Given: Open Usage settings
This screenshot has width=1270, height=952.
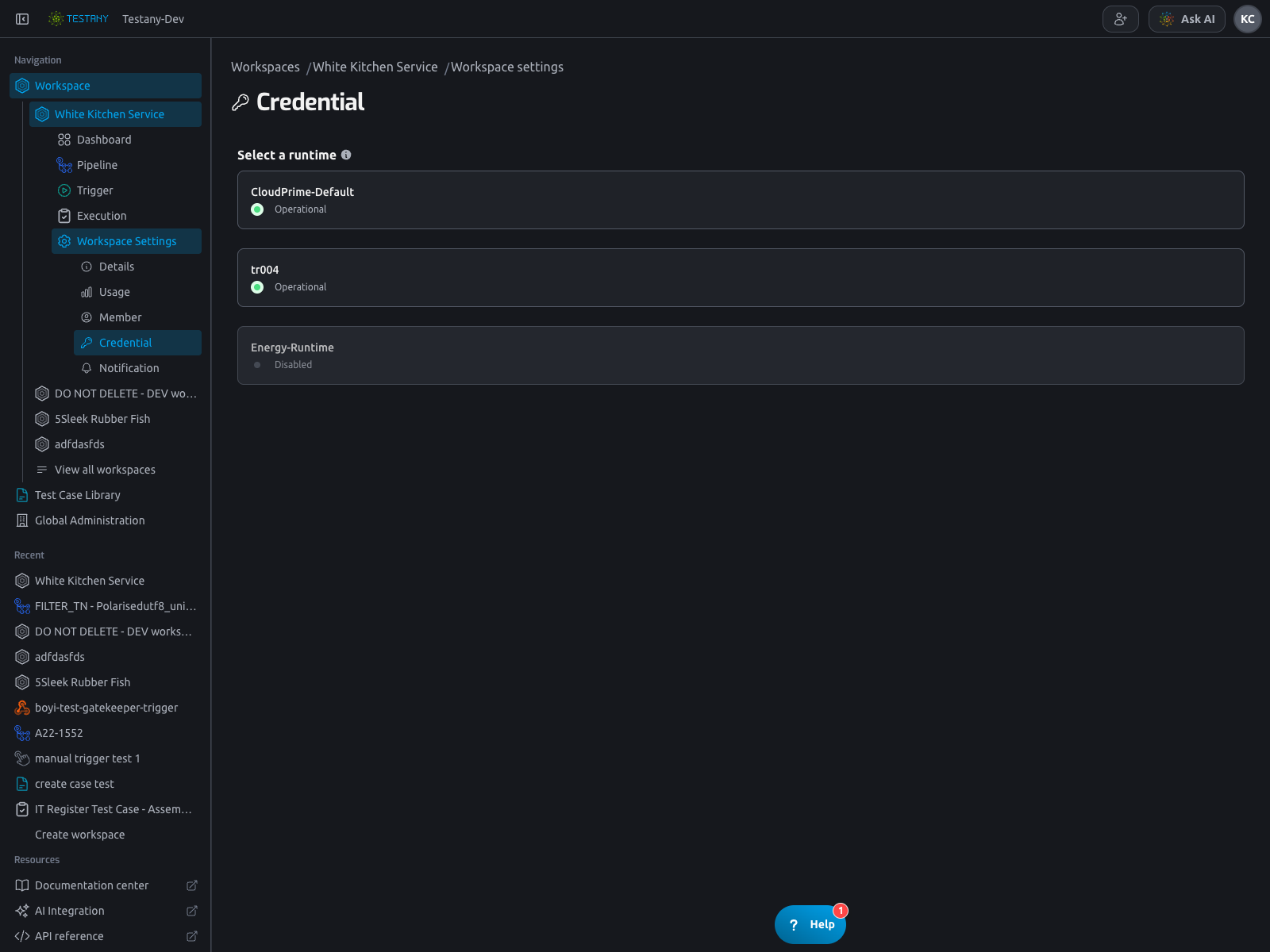Looking at the screenshot, I should click(x=137, y=292).
